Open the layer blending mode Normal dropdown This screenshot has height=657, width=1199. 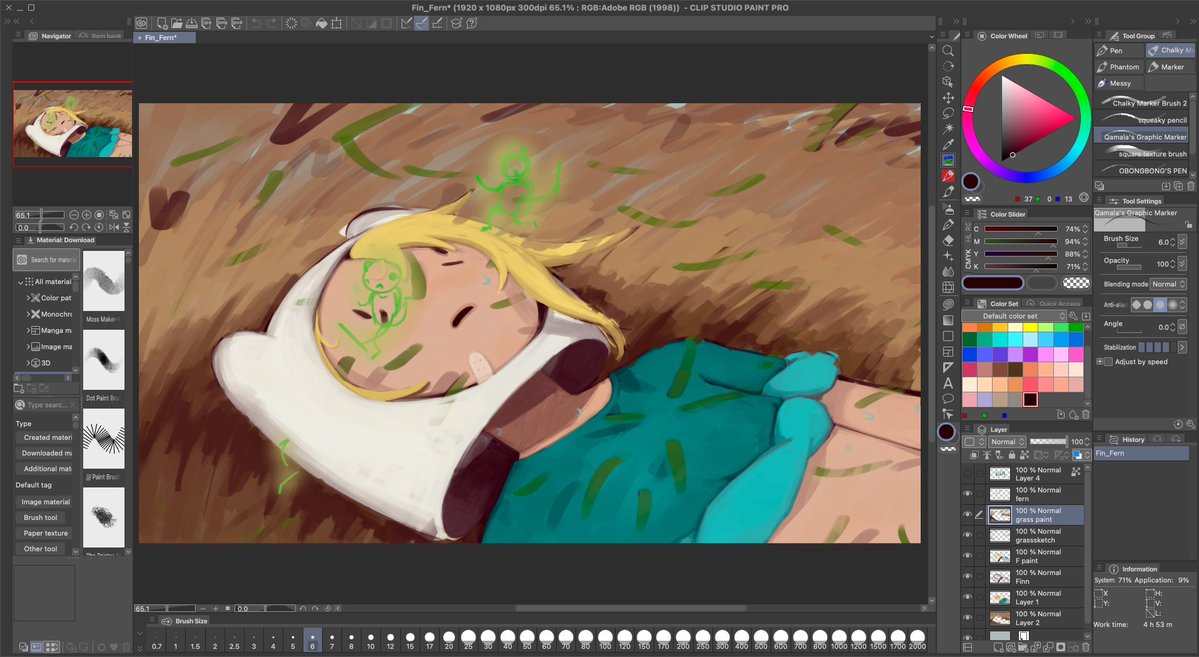click(1006, 441)
